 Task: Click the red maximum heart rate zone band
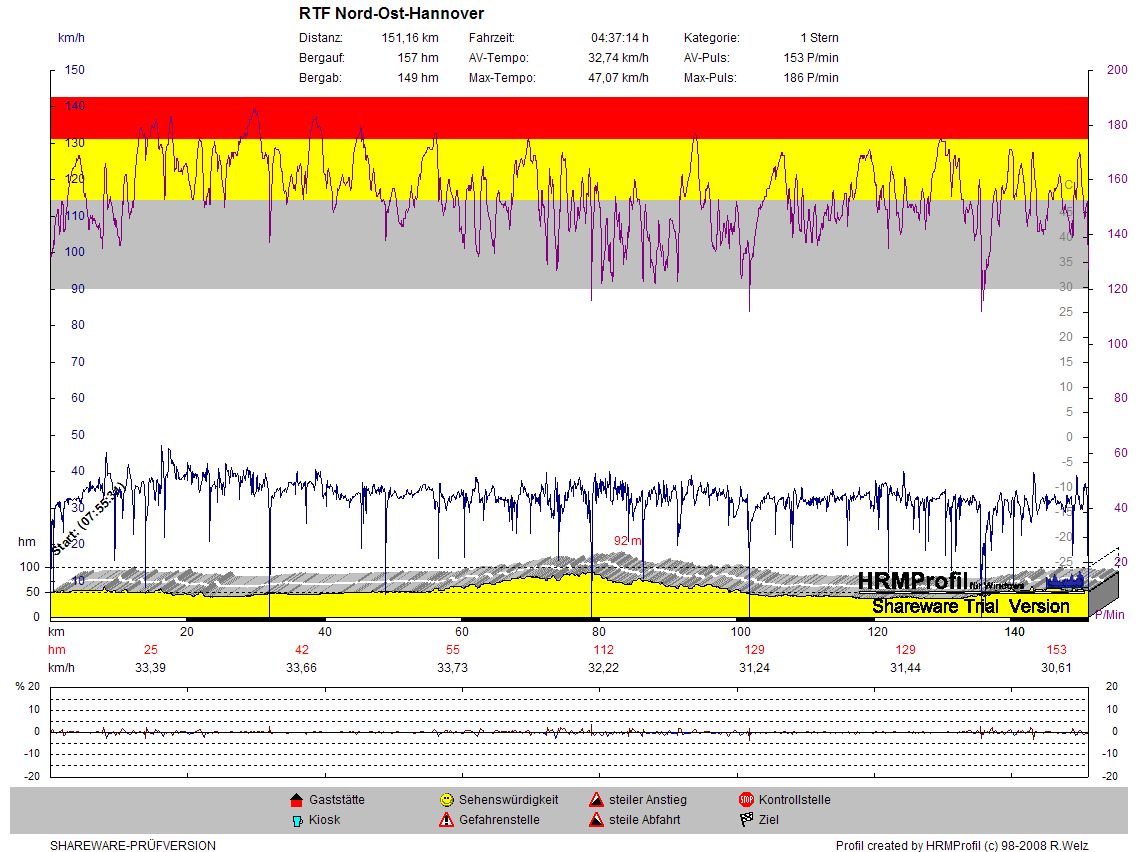pos(568,117)
